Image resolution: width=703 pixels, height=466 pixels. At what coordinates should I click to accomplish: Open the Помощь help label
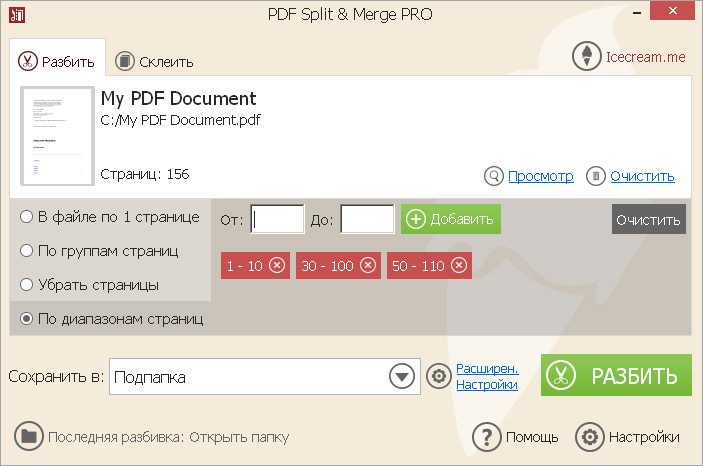pos(532,437)
